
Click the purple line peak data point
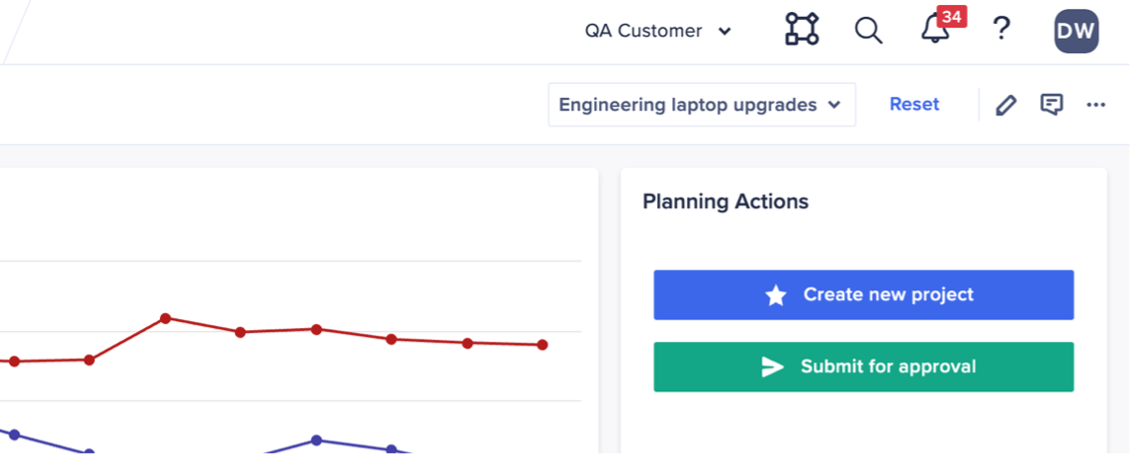(x=316, y=440)
